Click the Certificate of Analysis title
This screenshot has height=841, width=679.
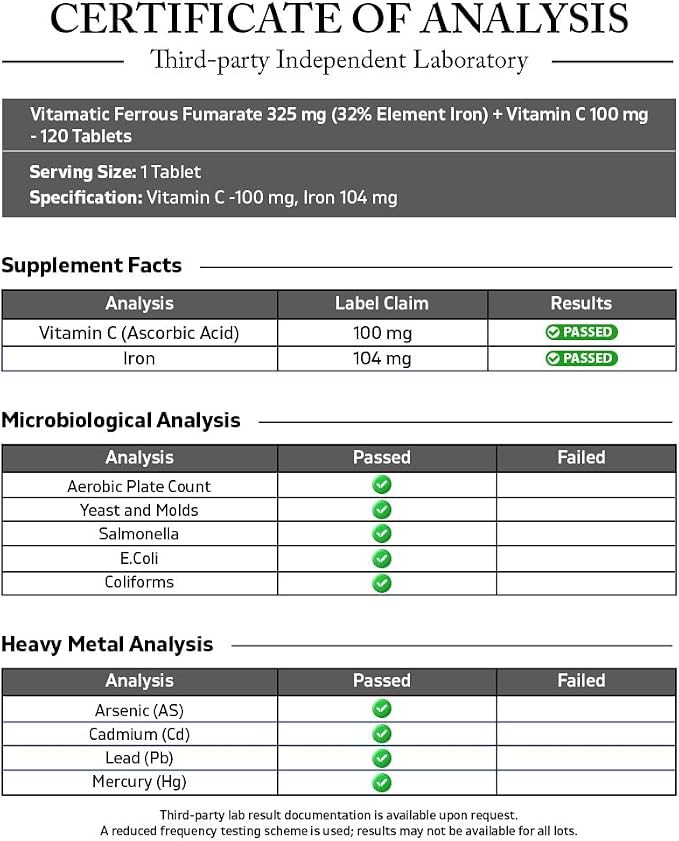(x=339, y=19)
